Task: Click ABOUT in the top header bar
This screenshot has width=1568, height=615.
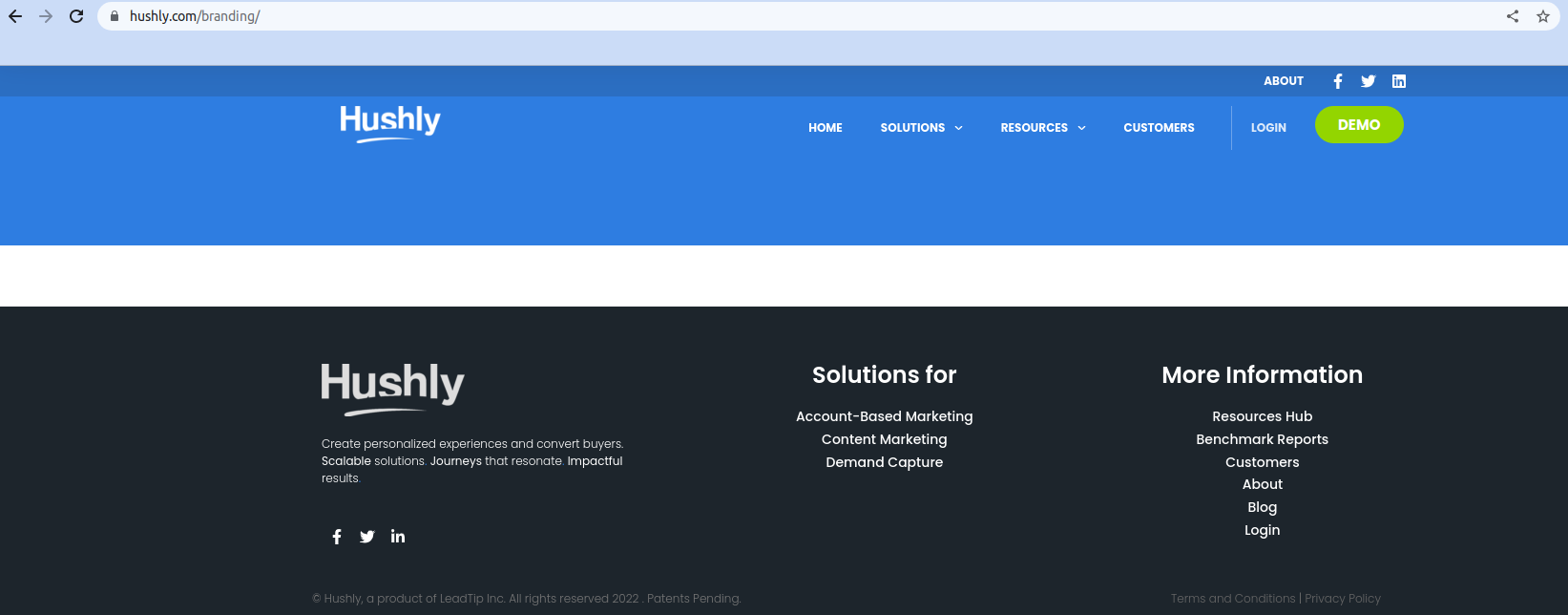Action: (x=1284, y=81)
